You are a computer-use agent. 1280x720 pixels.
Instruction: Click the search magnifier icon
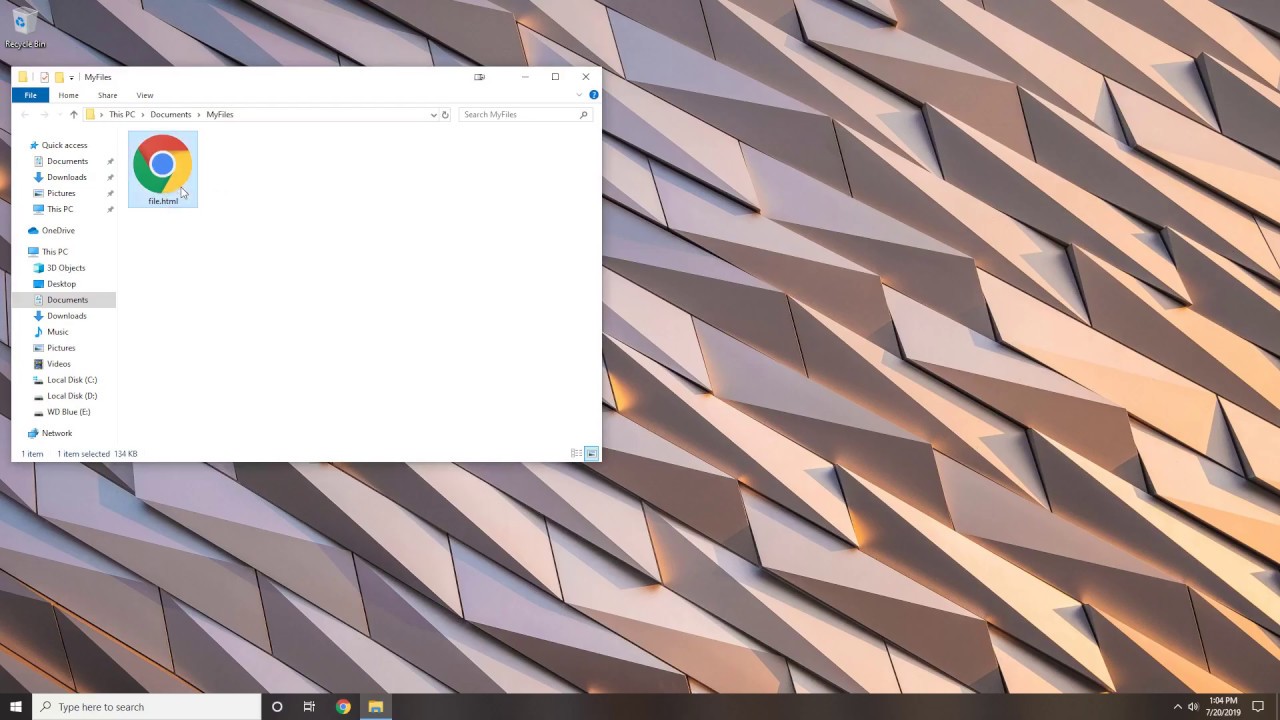(x=584, y=115)
